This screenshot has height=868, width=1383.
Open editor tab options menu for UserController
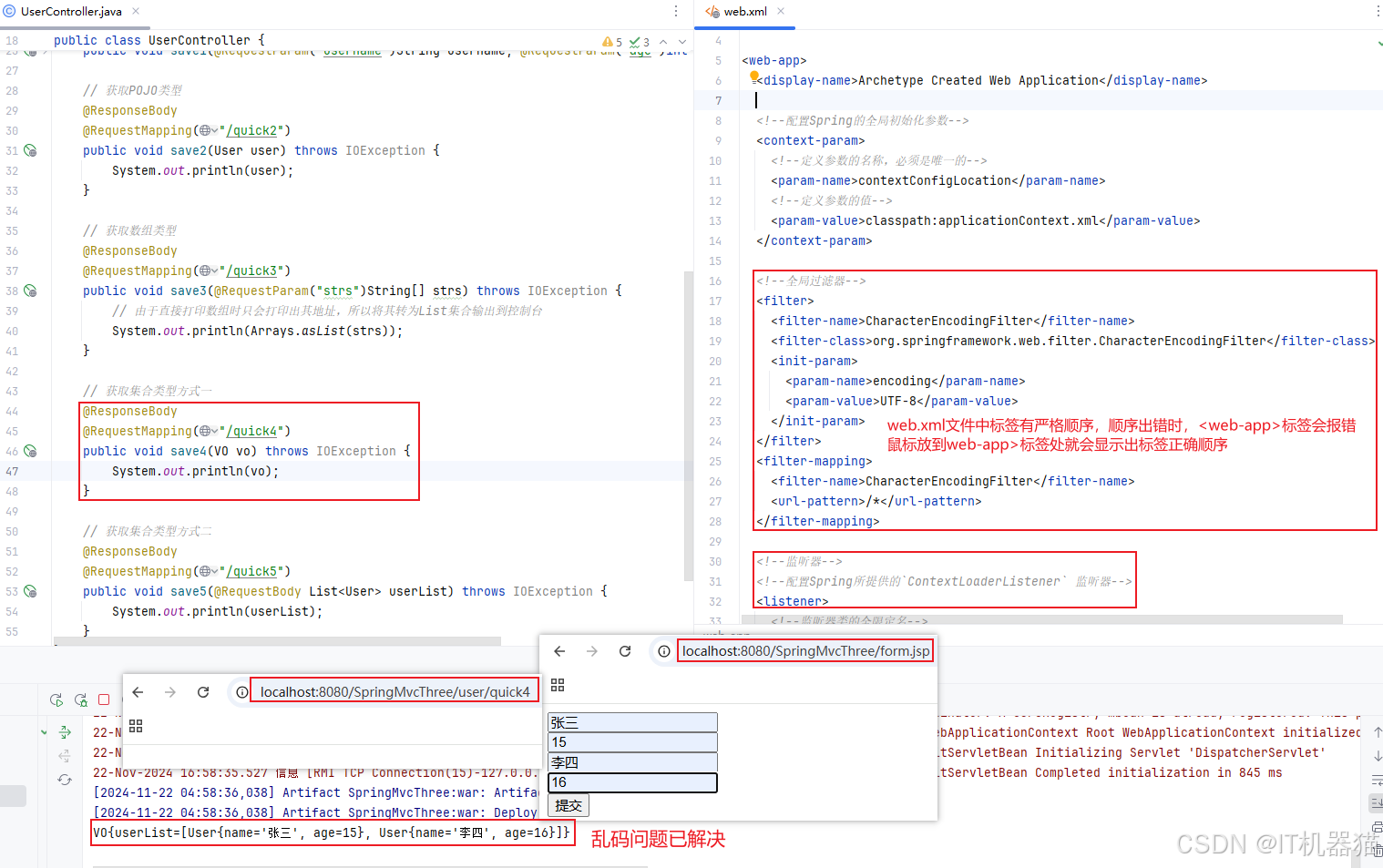(x=675, y=12)
